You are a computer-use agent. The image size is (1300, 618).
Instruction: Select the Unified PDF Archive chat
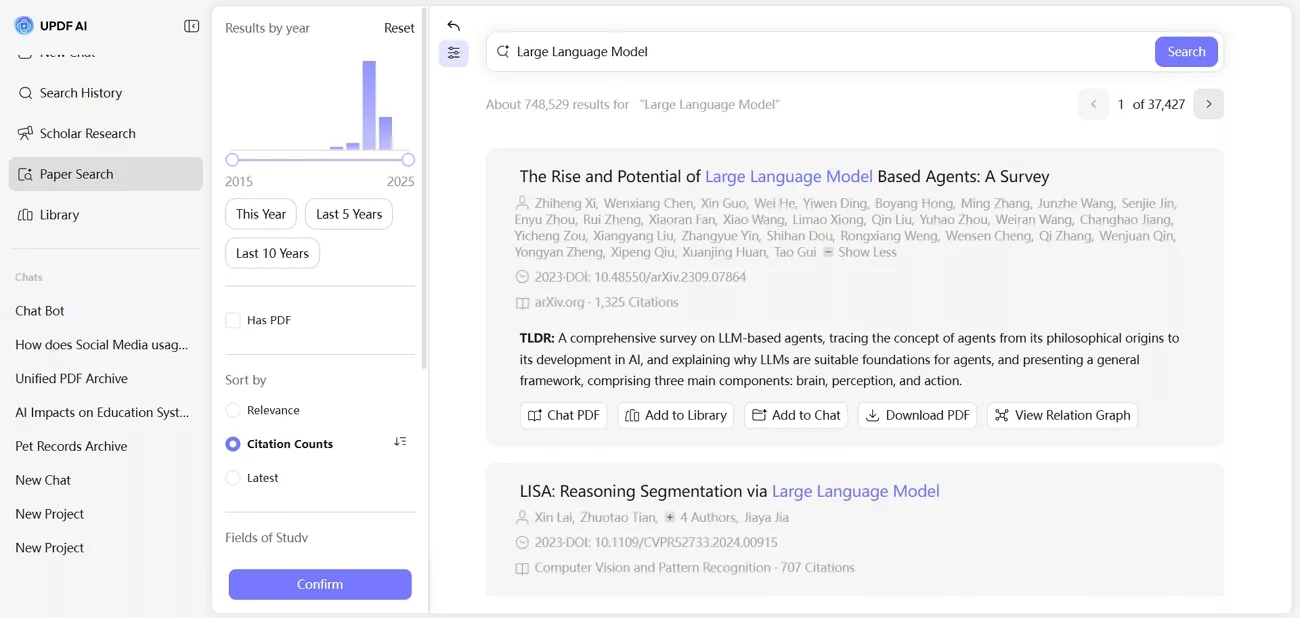point(71,378)
